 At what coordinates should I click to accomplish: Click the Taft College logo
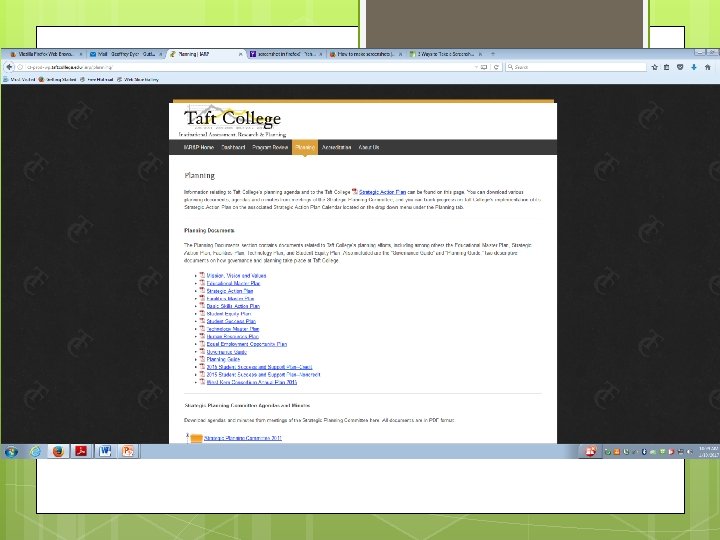232,120
